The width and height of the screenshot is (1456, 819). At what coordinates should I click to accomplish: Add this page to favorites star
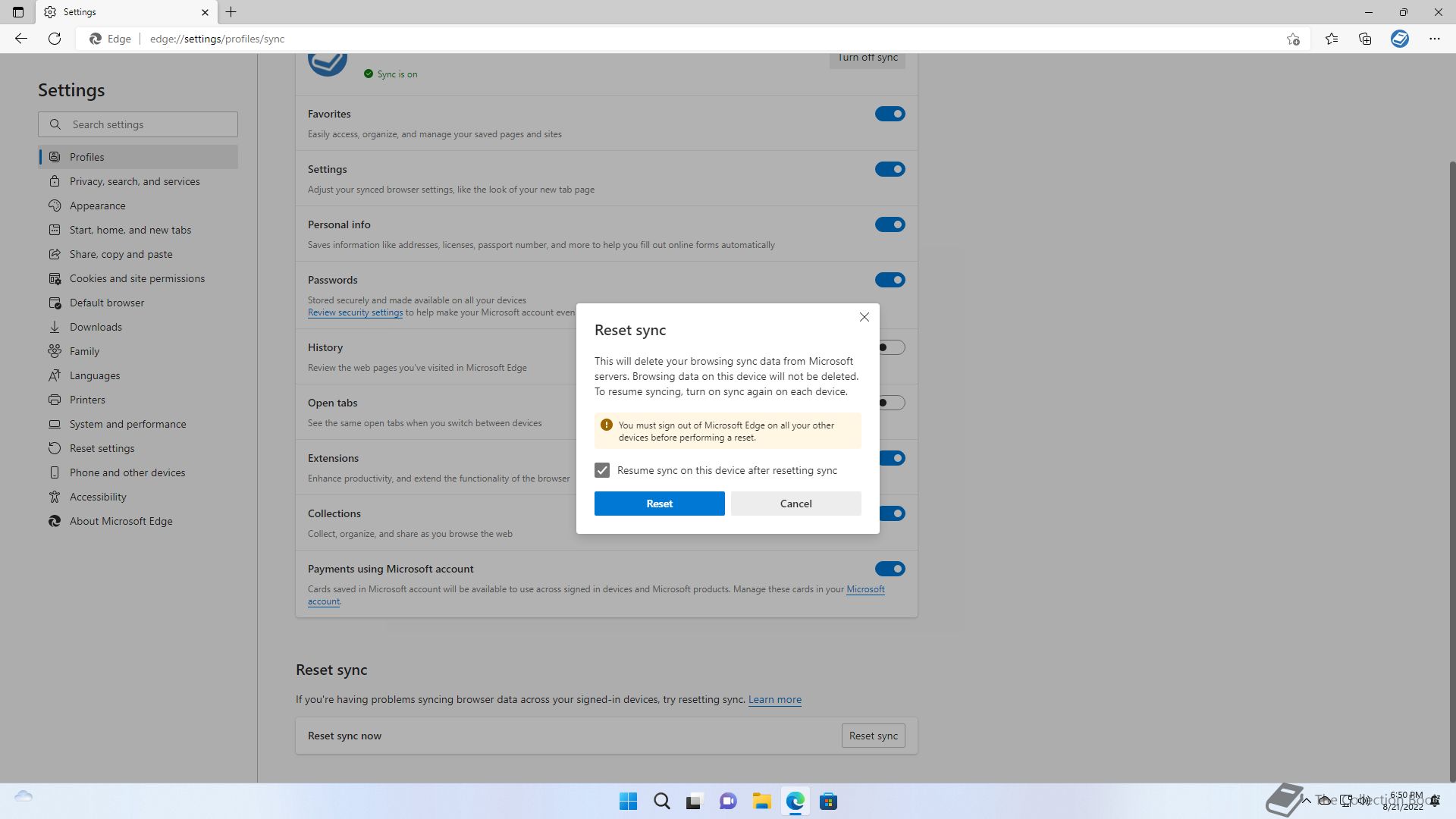(1293, 39)
